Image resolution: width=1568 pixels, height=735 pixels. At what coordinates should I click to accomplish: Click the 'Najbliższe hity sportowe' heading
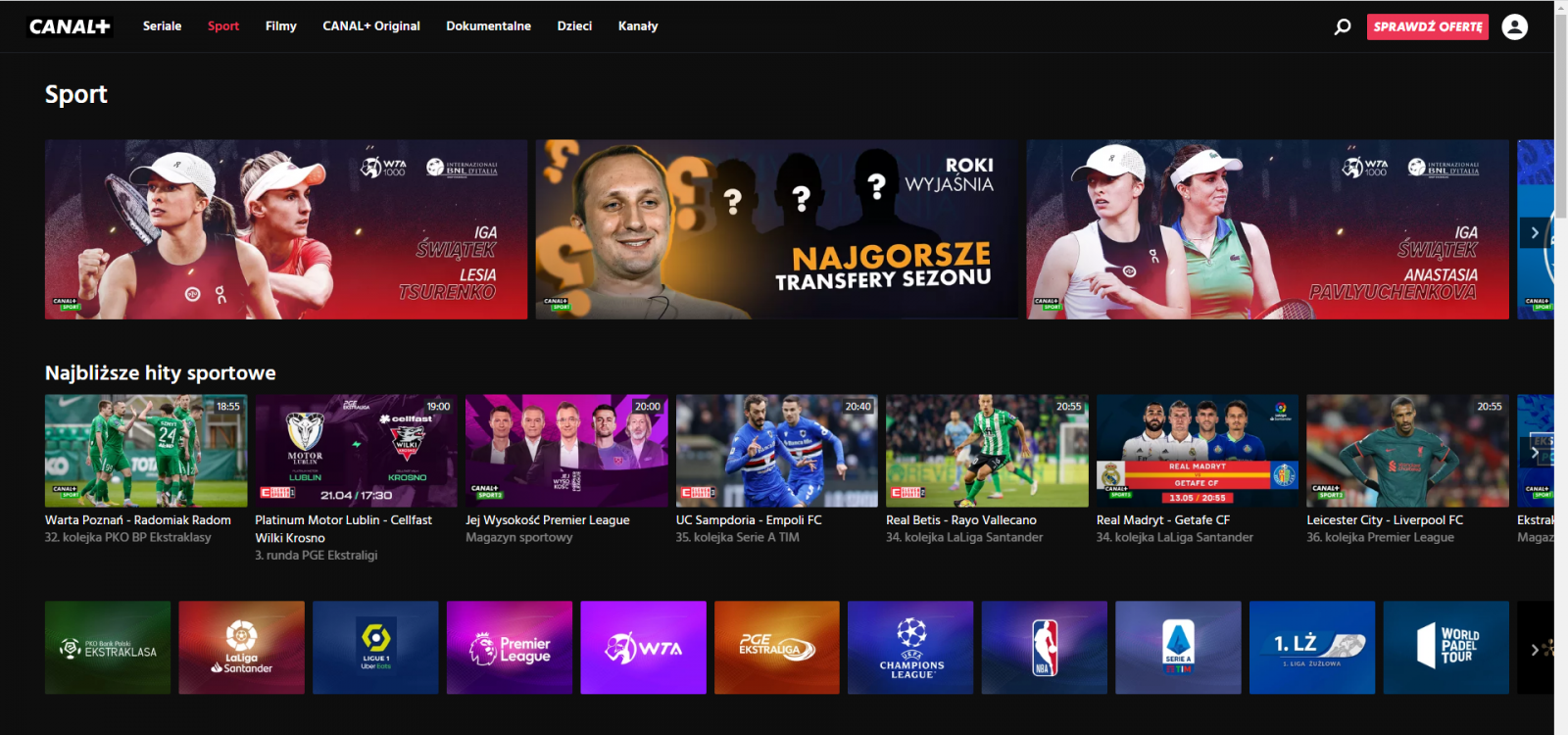[x=161, y=373]
